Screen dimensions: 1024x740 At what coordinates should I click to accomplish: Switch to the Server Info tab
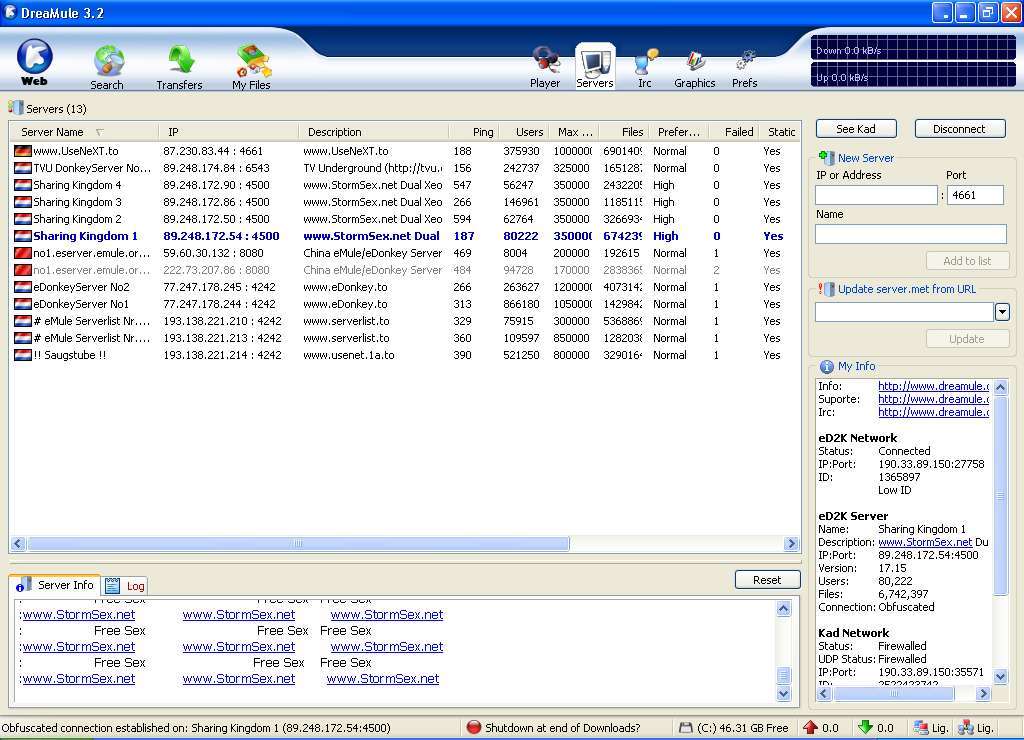(x=55, y=585)
